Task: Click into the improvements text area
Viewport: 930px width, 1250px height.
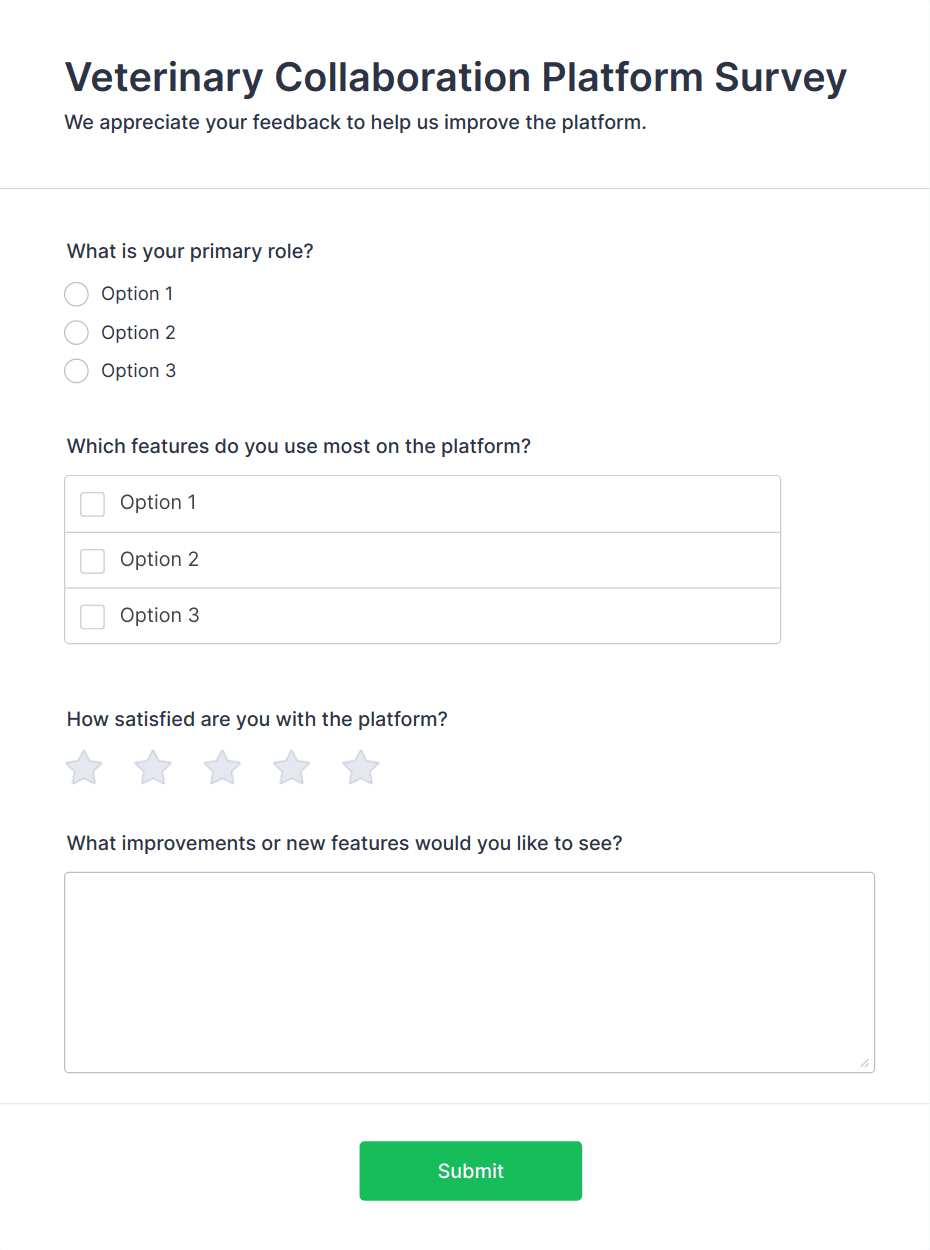Action: (x=469, y=972)
